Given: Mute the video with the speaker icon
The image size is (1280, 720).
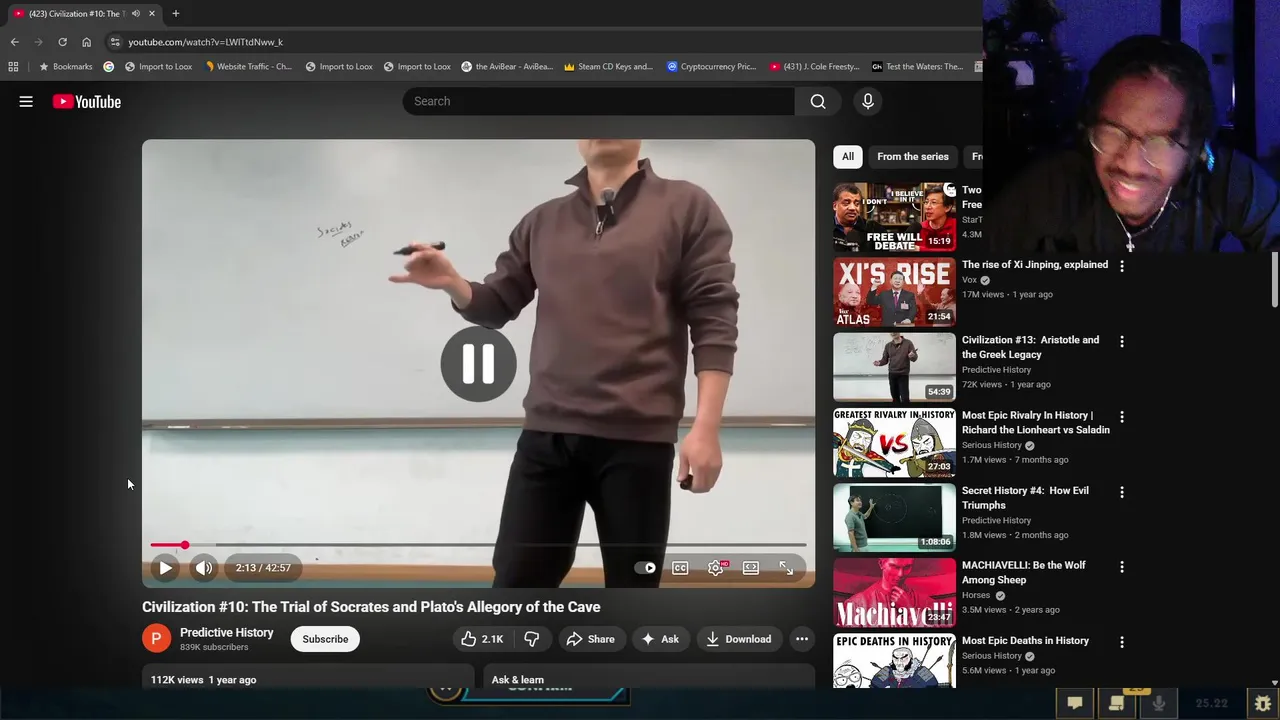Looking at the screenshot, I should tap(204, 568).
